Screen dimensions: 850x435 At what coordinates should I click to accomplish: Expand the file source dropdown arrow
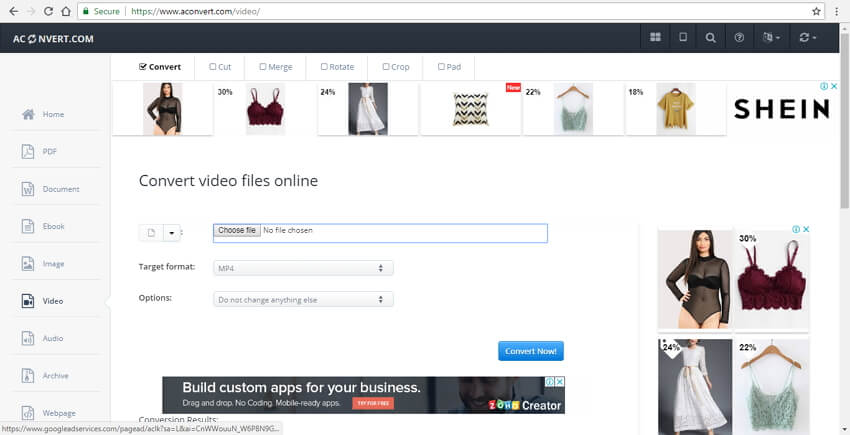[x=172, y=233]
